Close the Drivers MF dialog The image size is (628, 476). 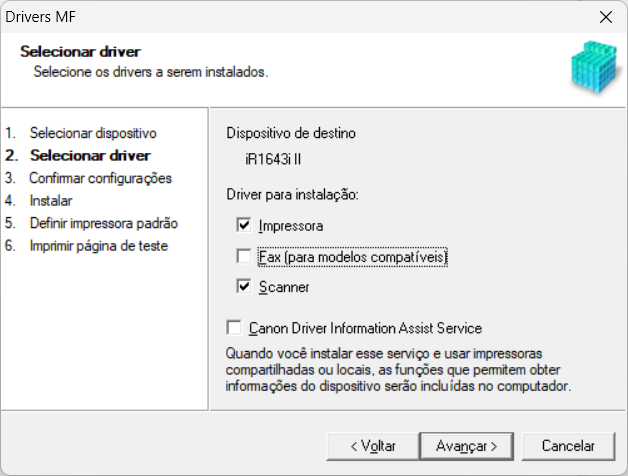605,16
